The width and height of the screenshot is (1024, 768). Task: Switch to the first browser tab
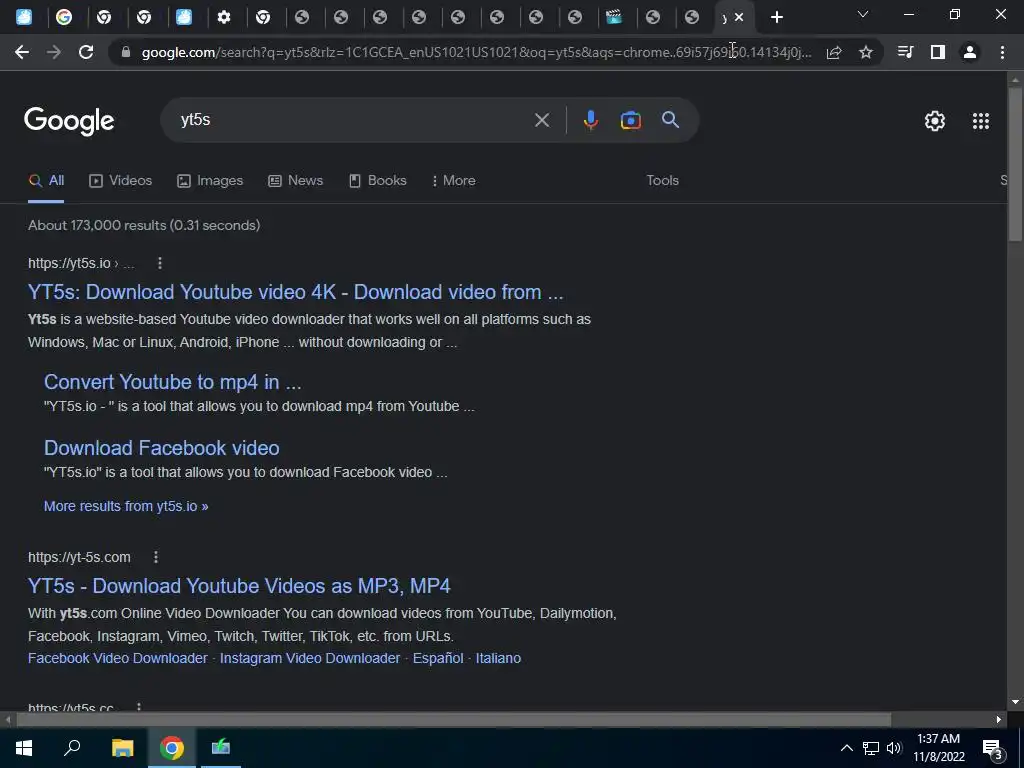pos(24,18)
